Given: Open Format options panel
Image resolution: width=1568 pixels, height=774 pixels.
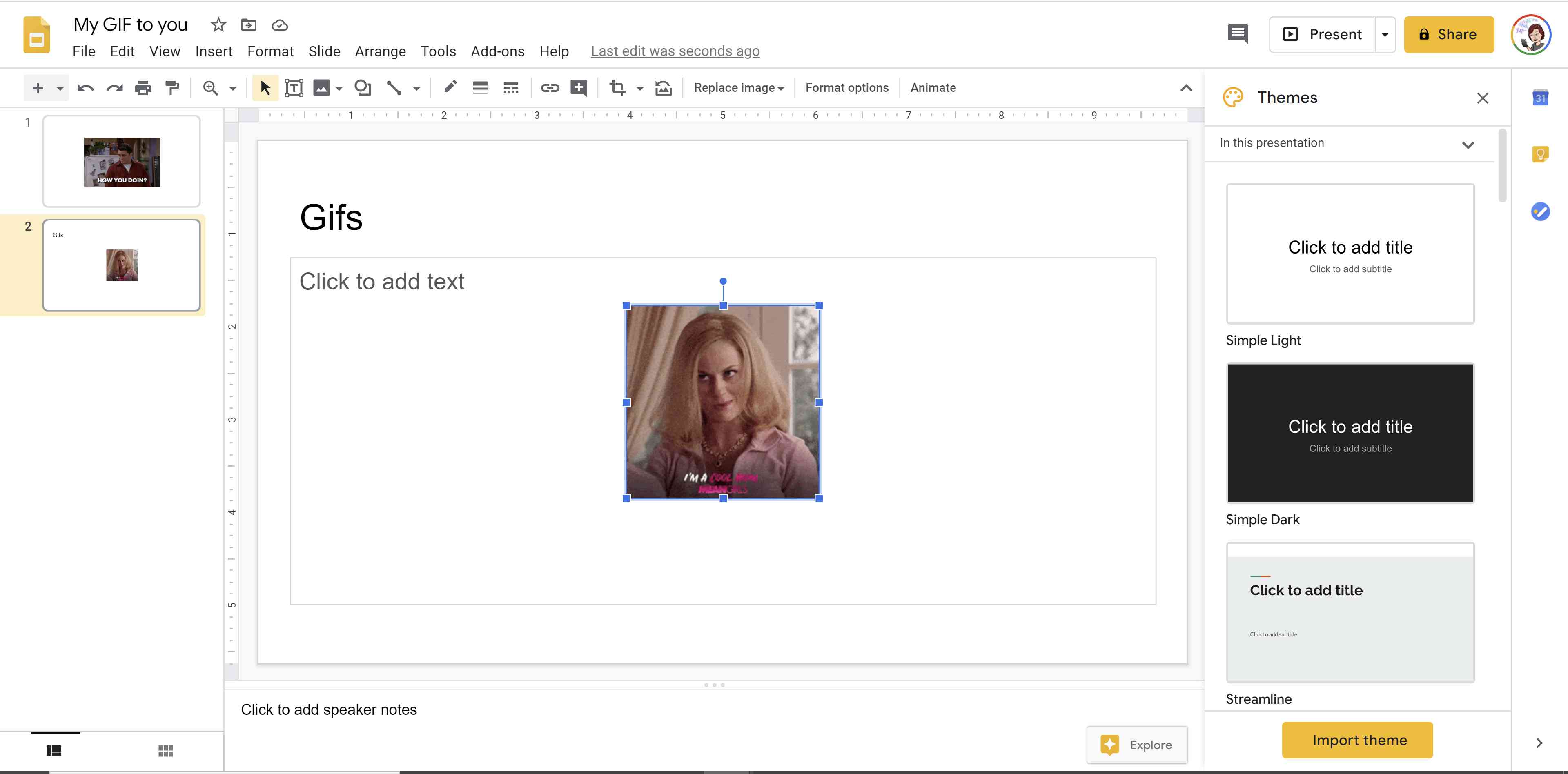Looking at the screenshot, I should [x=847, y=88].
